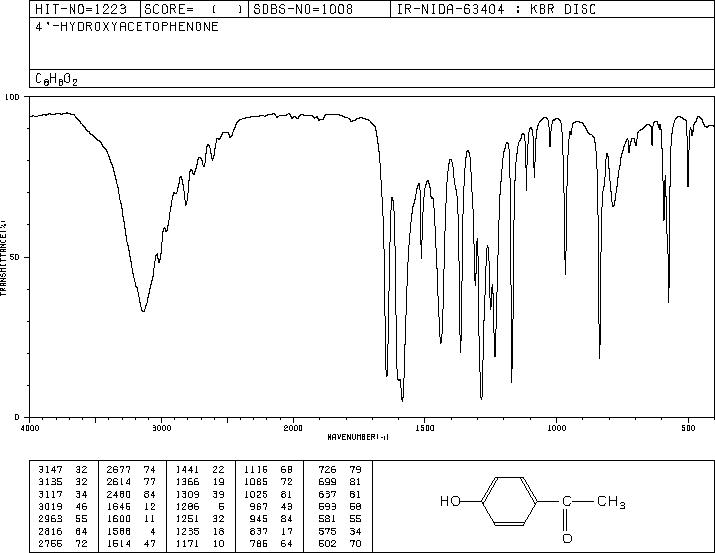
Task: Select the 575 peak entry in the table
Action: coord(340,531)
